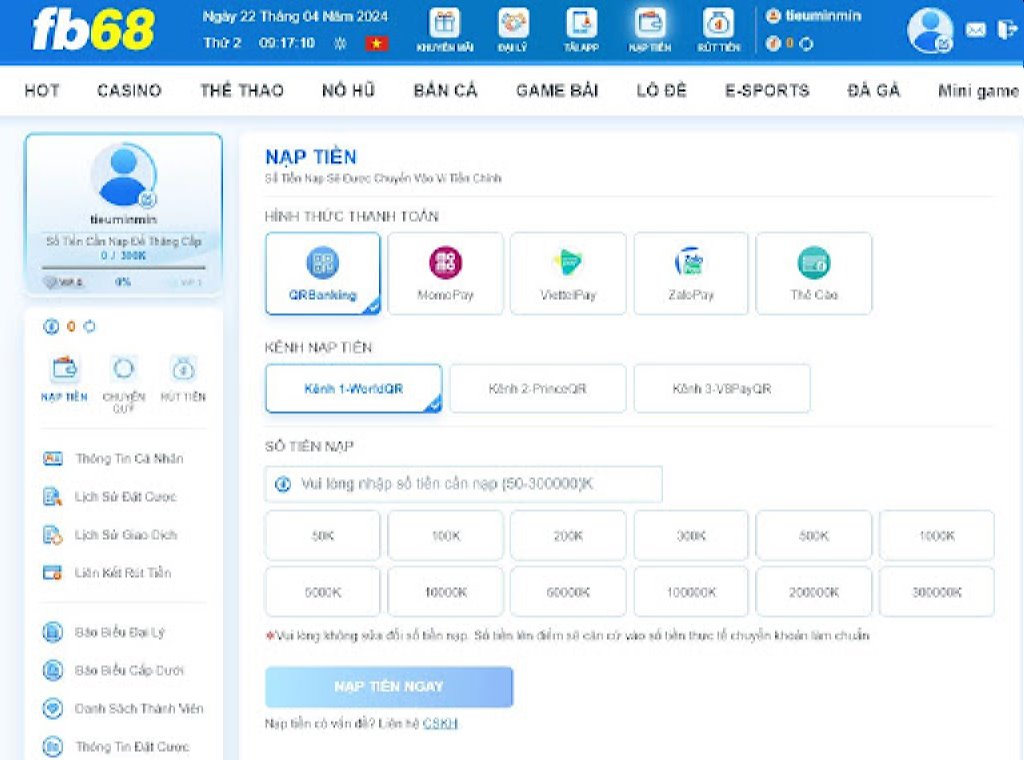Image resolution: width=1024 pixels, height=760 pixels.
Task: Go to the E-SPORTS menu item
Action: pos(767,90)
